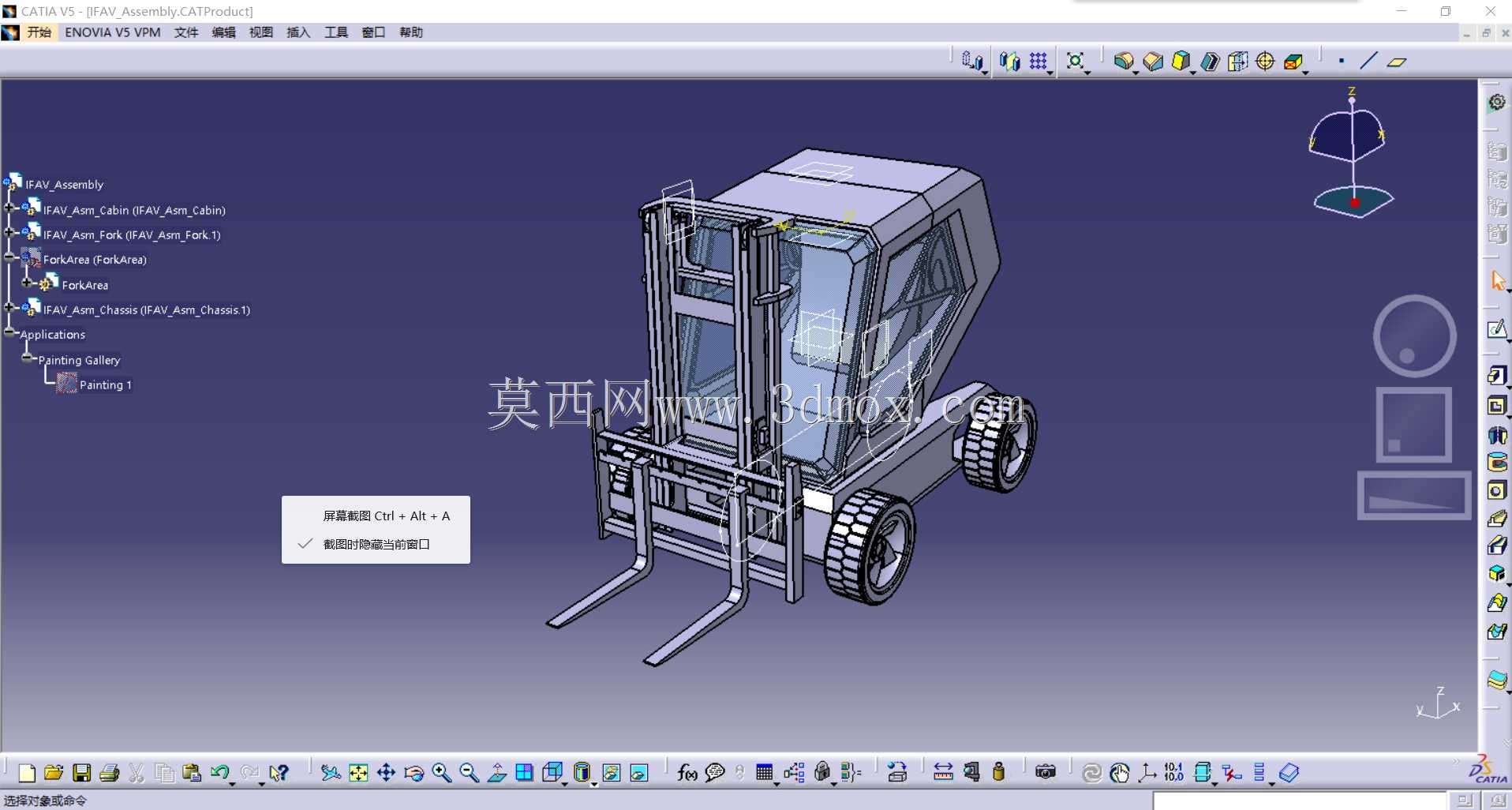Open the 'ENOVIA V5 VPM' menu
Viewport: 1512px width, 810px height.
click(x=113, y=32)
